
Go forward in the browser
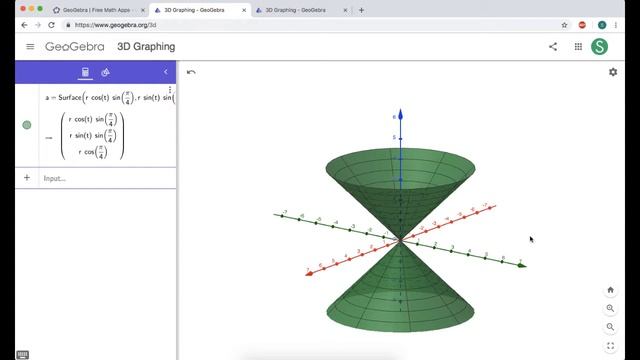[x=38, y=25]
